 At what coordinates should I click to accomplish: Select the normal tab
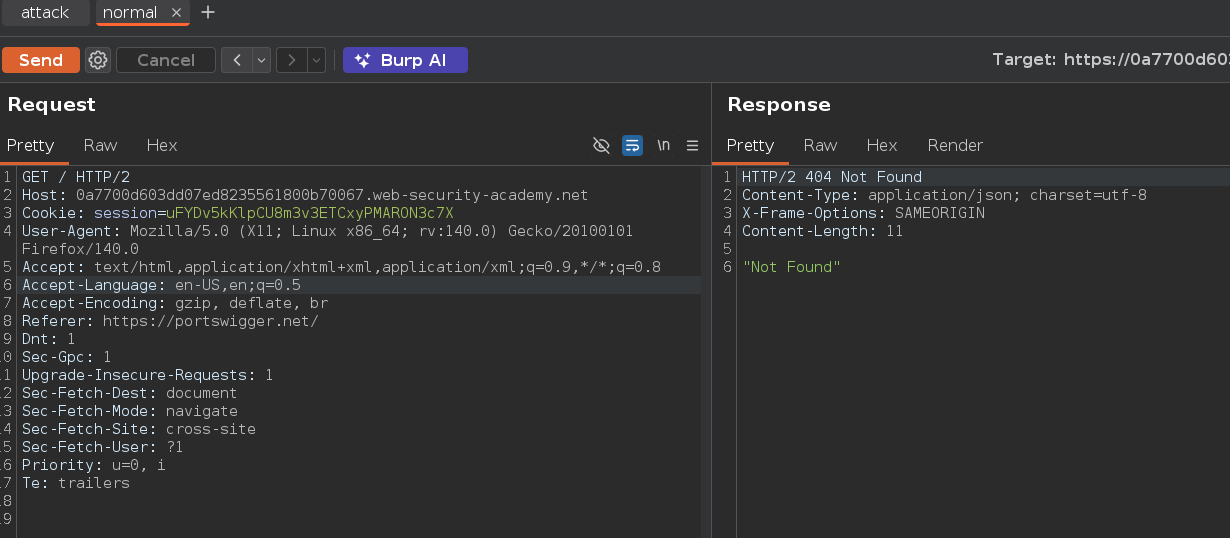pos(130,13)
